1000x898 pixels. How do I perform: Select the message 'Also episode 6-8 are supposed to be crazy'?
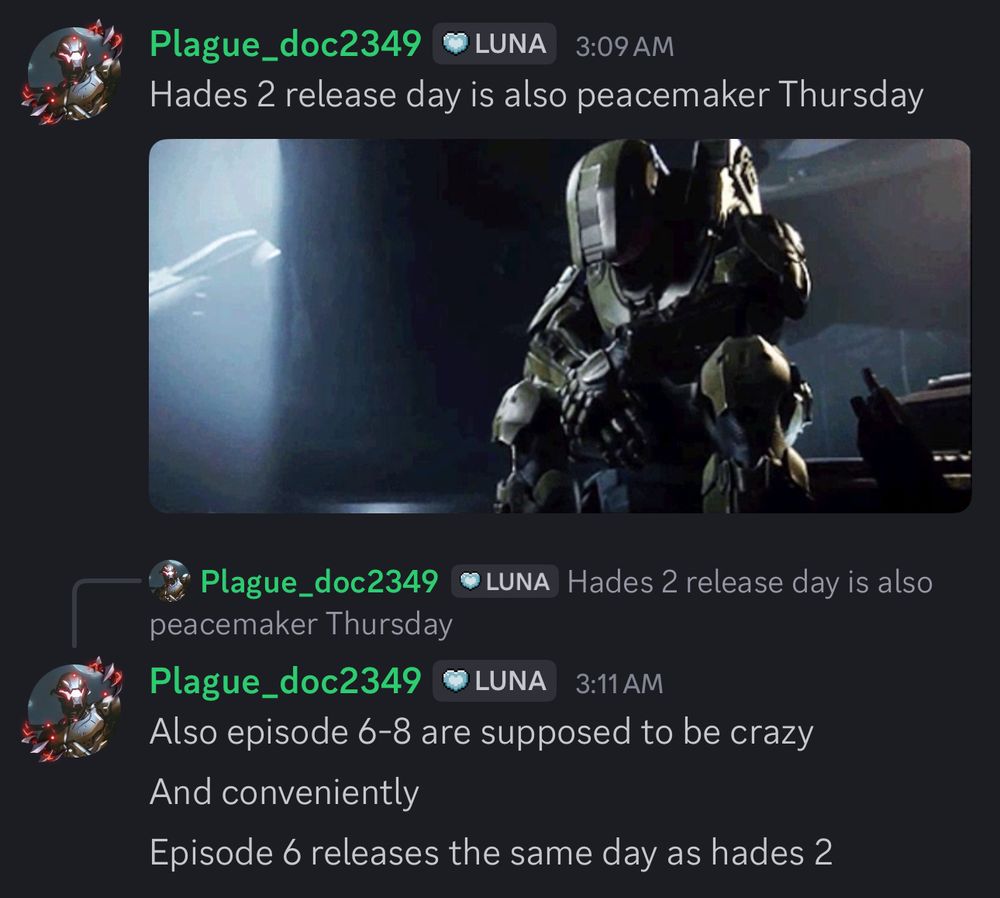(482, 732)
